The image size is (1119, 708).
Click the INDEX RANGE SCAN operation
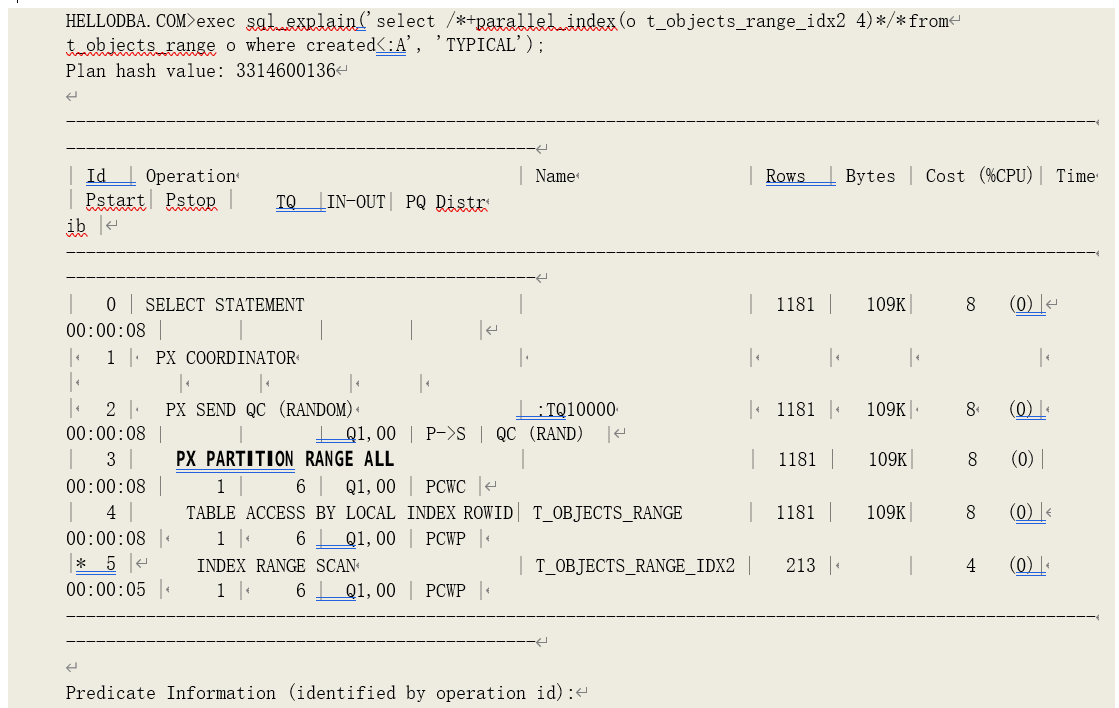coord(275,566)
